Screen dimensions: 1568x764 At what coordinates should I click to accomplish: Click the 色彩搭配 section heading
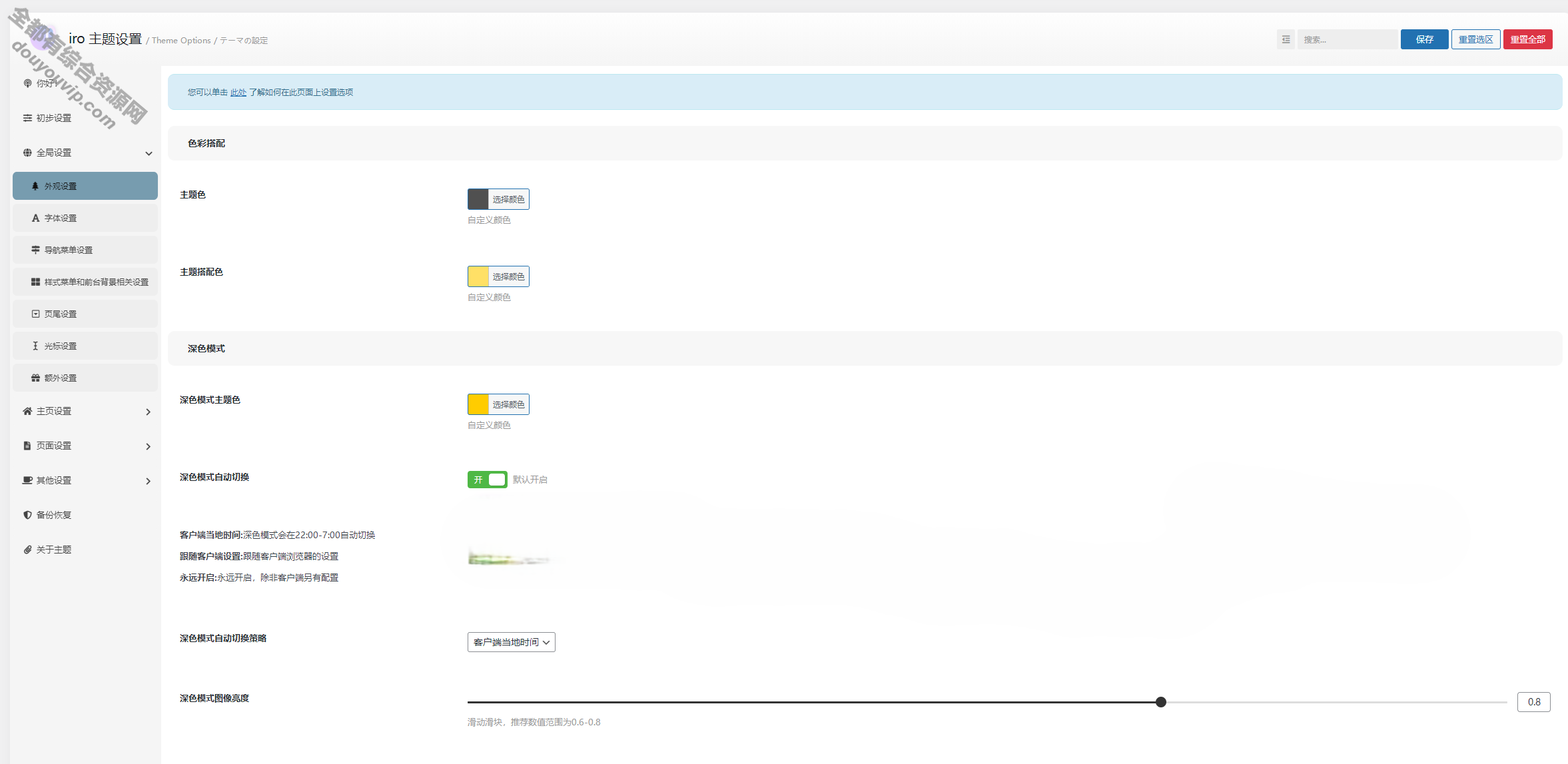206,143
